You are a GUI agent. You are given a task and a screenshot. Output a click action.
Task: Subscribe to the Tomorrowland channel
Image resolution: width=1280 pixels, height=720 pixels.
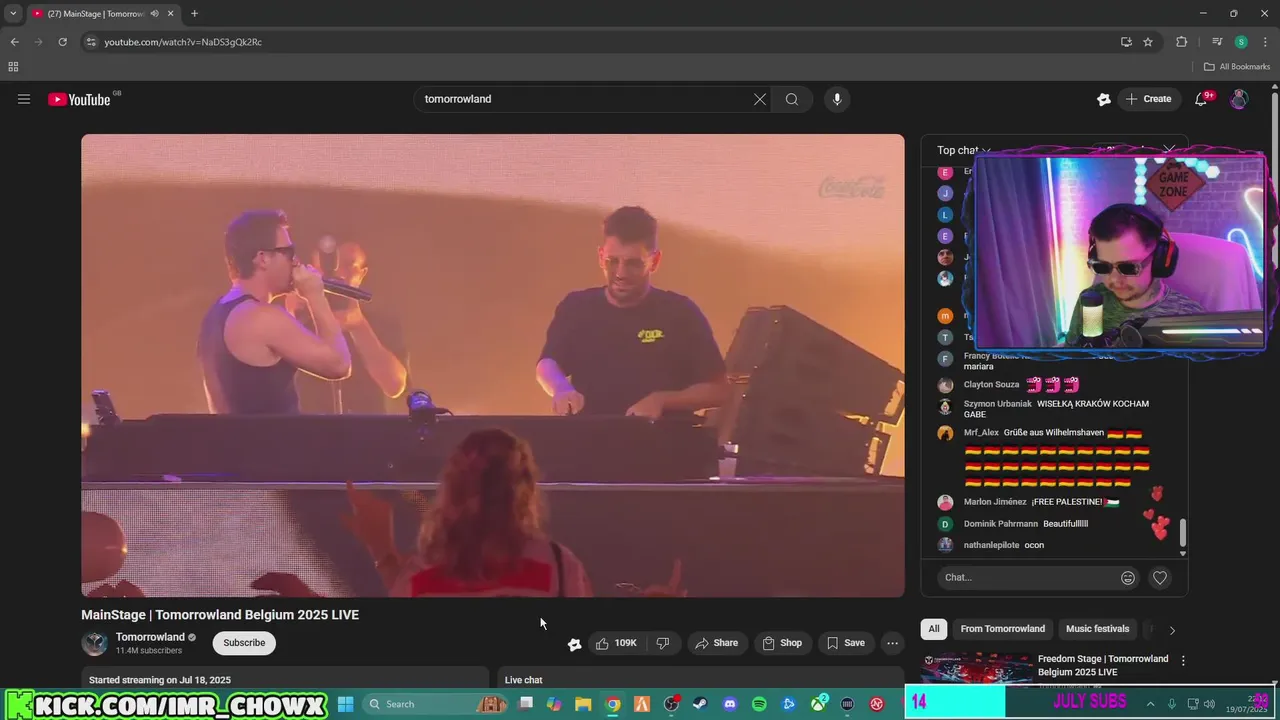(244, 643)
